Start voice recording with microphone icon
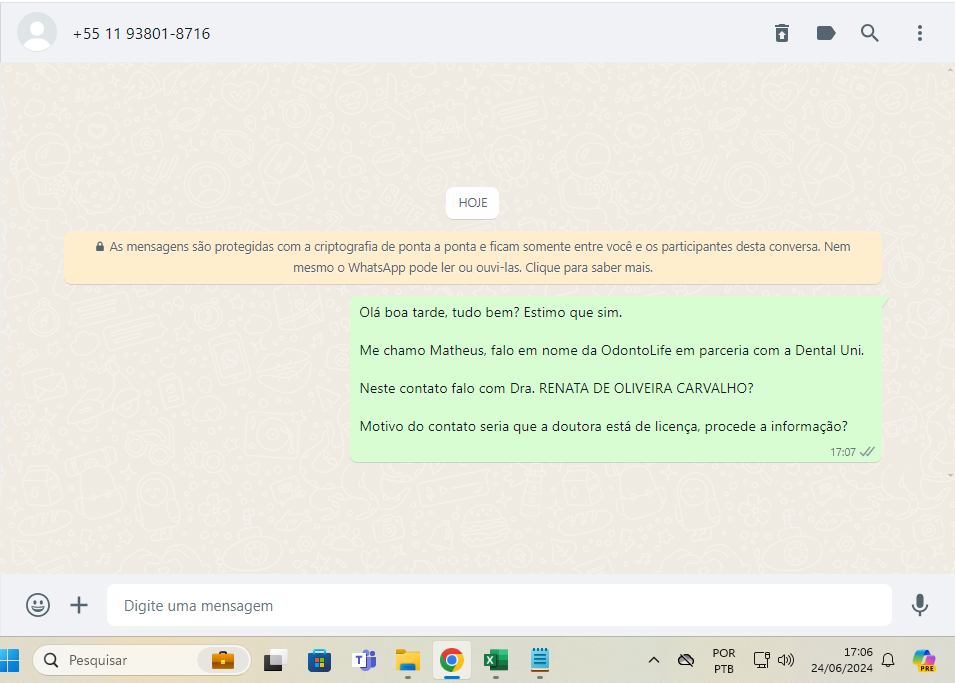 920,605
